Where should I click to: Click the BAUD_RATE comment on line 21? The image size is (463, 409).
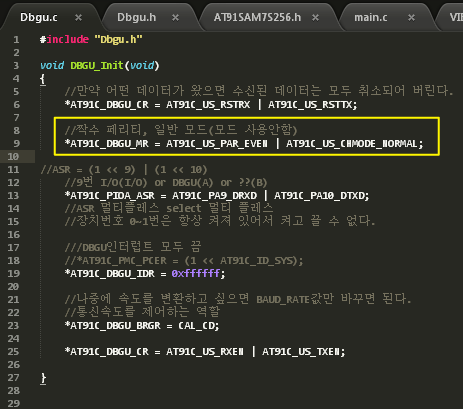pyautogui.click(x=238, y=299)
